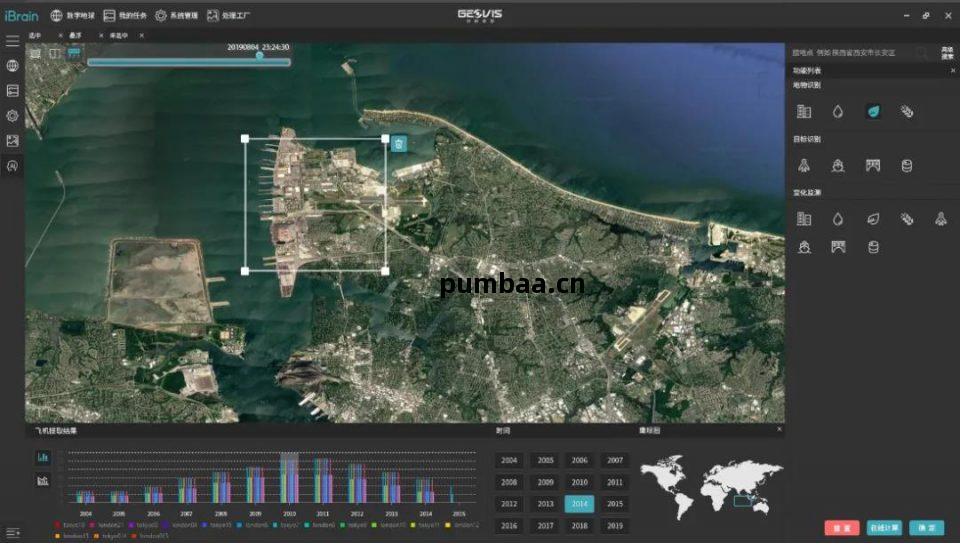Screen dimensions: 960x543
Task: Expand the hamburger menu in left sidebar
Action: [12, 41]
